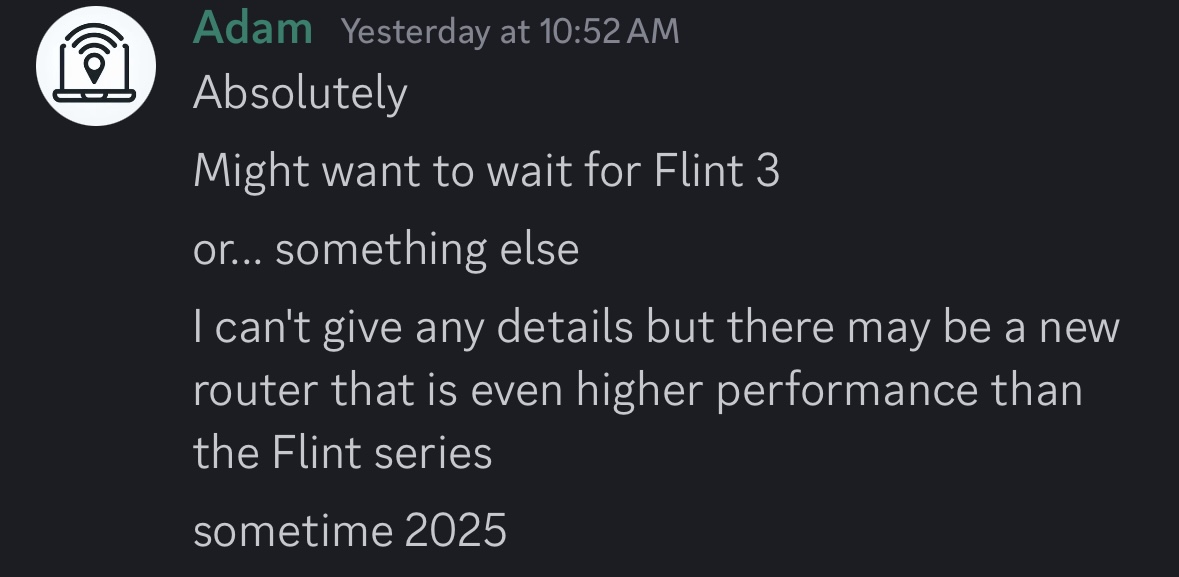1179x577 pixels.
Task: Click the laptop base of the avatar logo
Action: 94,96
